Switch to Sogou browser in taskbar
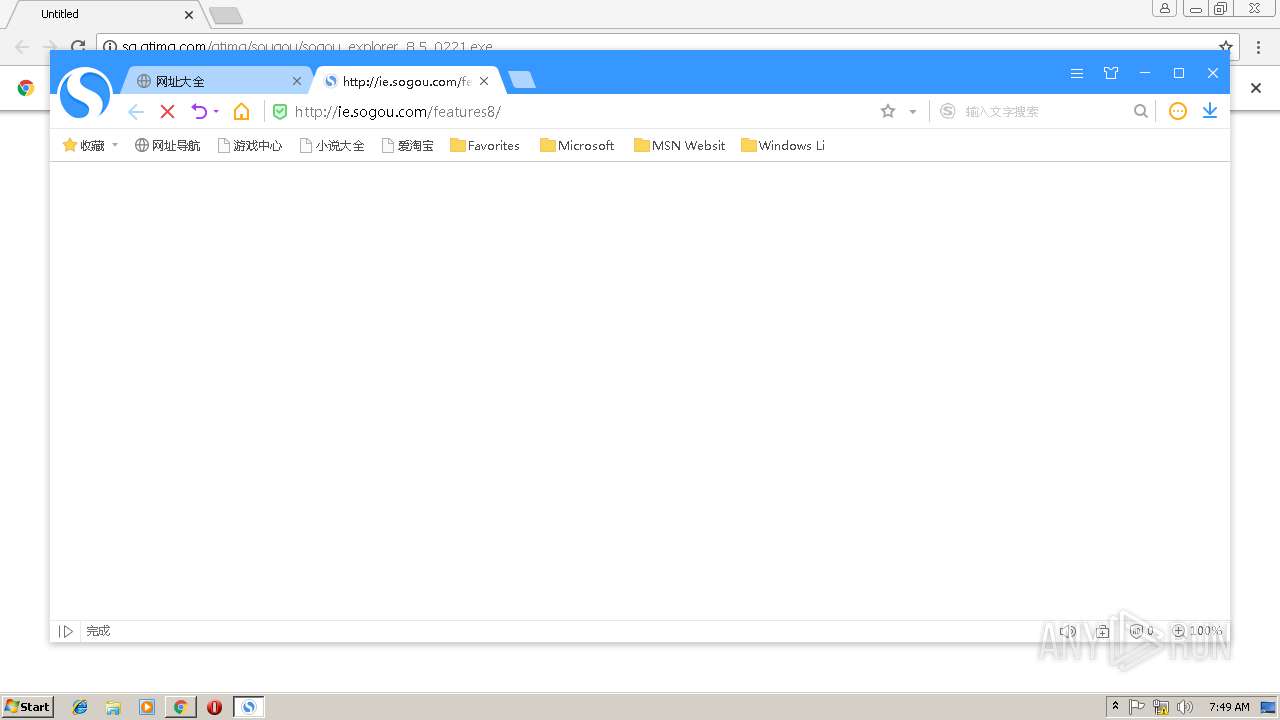 (249, 707)
